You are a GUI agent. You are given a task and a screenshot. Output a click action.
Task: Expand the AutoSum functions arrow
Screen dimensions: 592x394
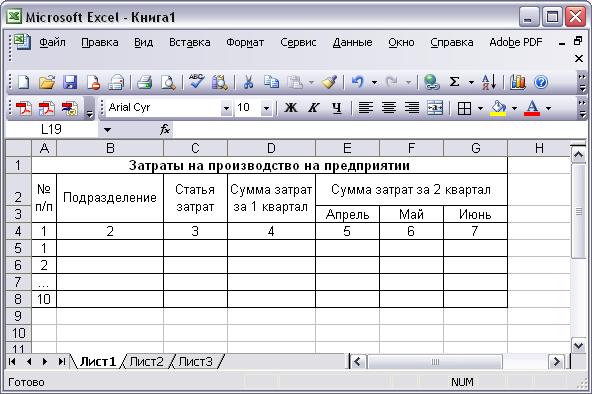click(x=471, y=82)
